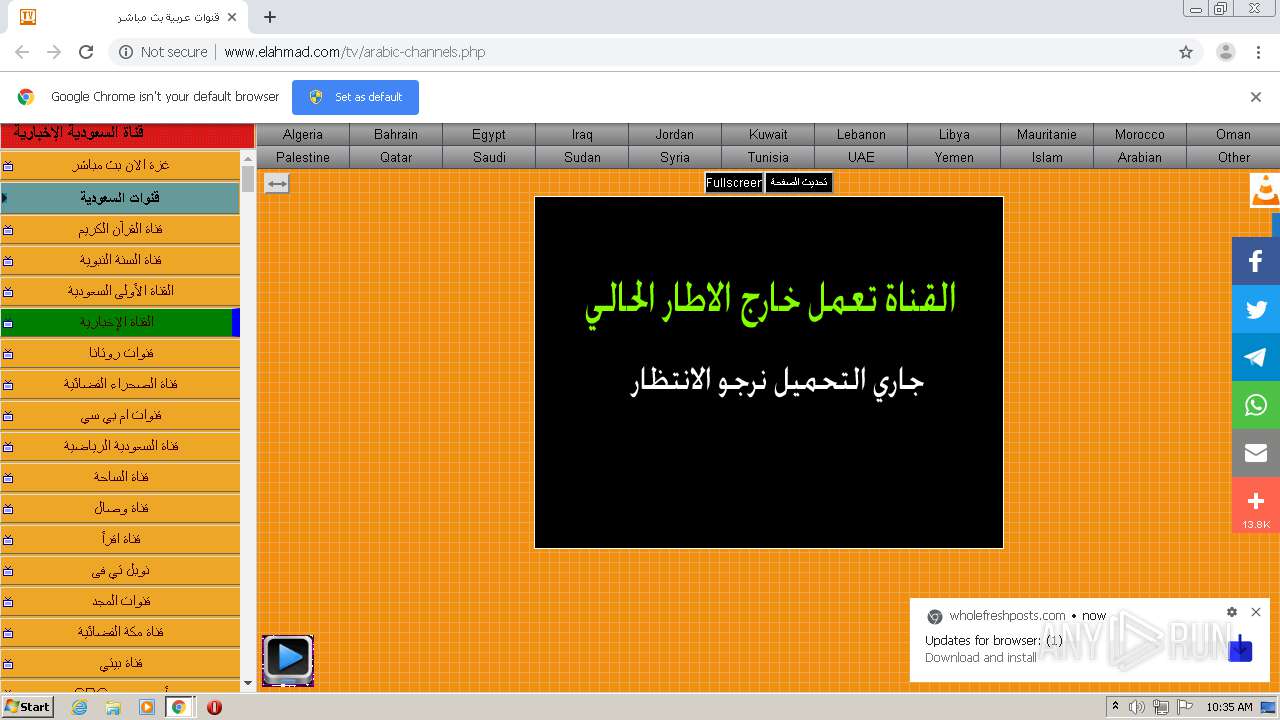Select the Morocco country tab
Screen dimensions: 1280x720
pyautogui.click(x=1140, y=134)
